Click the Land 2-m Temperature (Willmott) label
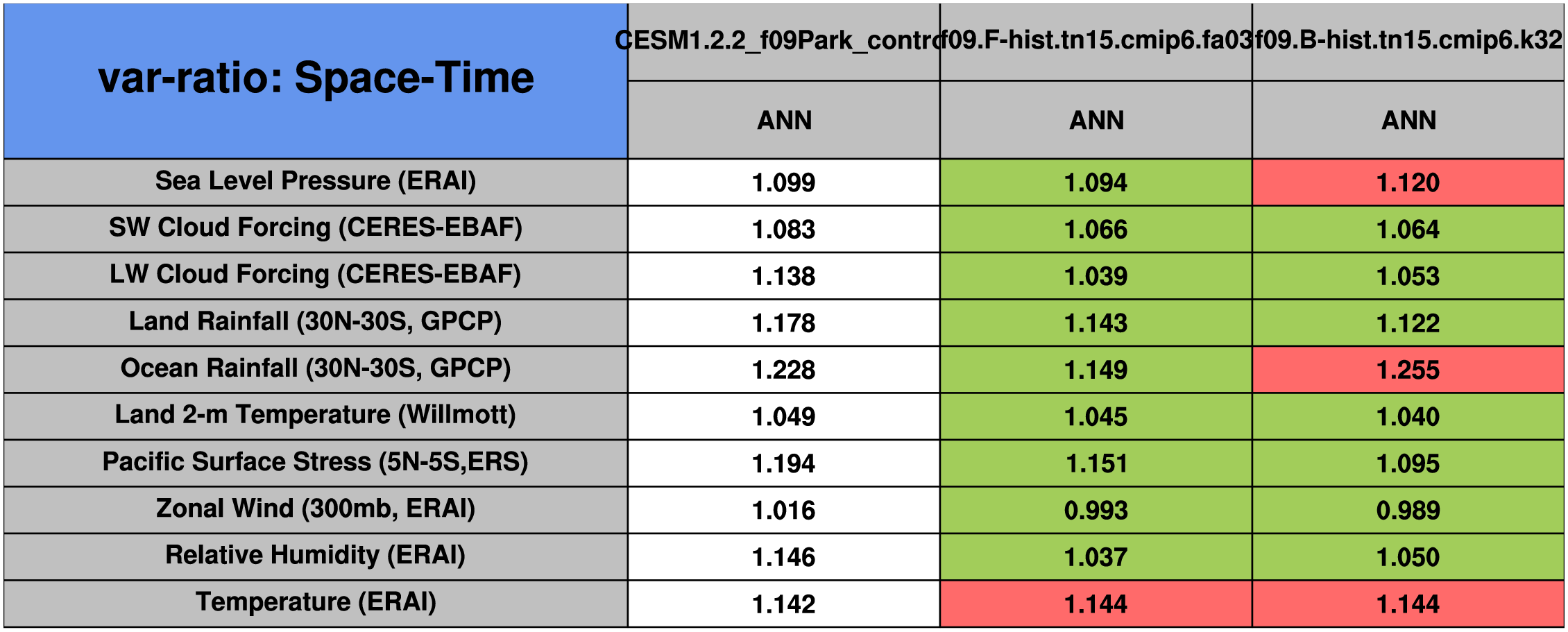Image resolution: width=1568 pixels, height=632 pixels. [x=316, y=416]
